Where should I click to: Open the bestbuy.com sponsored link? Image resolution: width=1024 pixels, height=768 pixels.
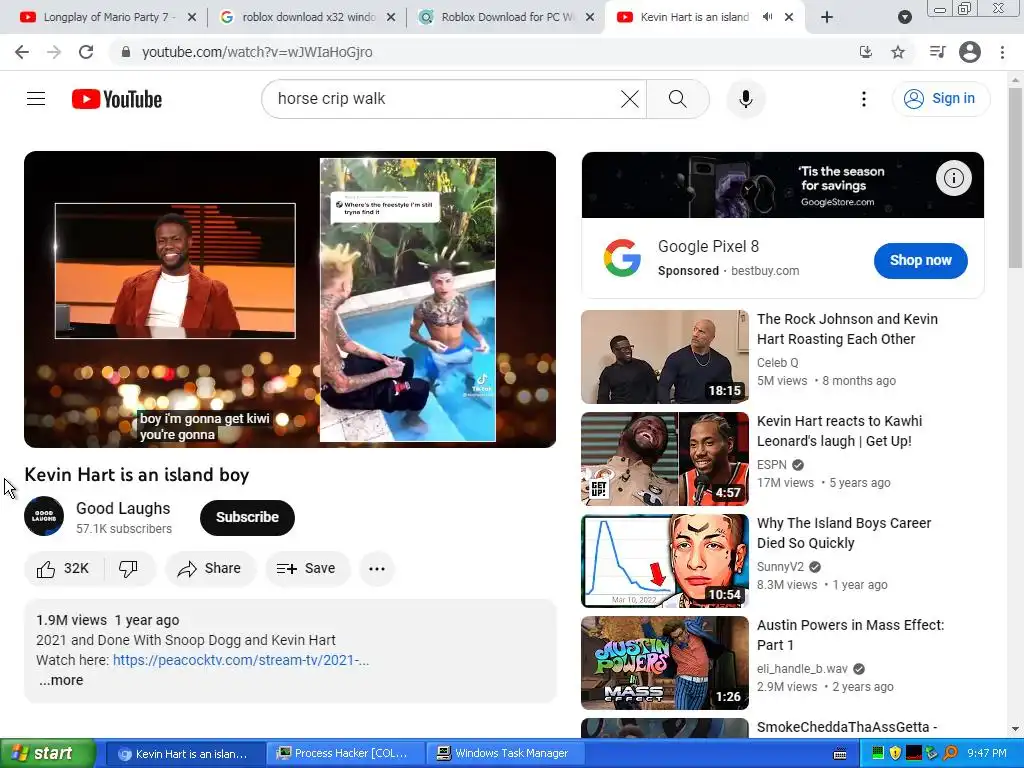(765, 271)
